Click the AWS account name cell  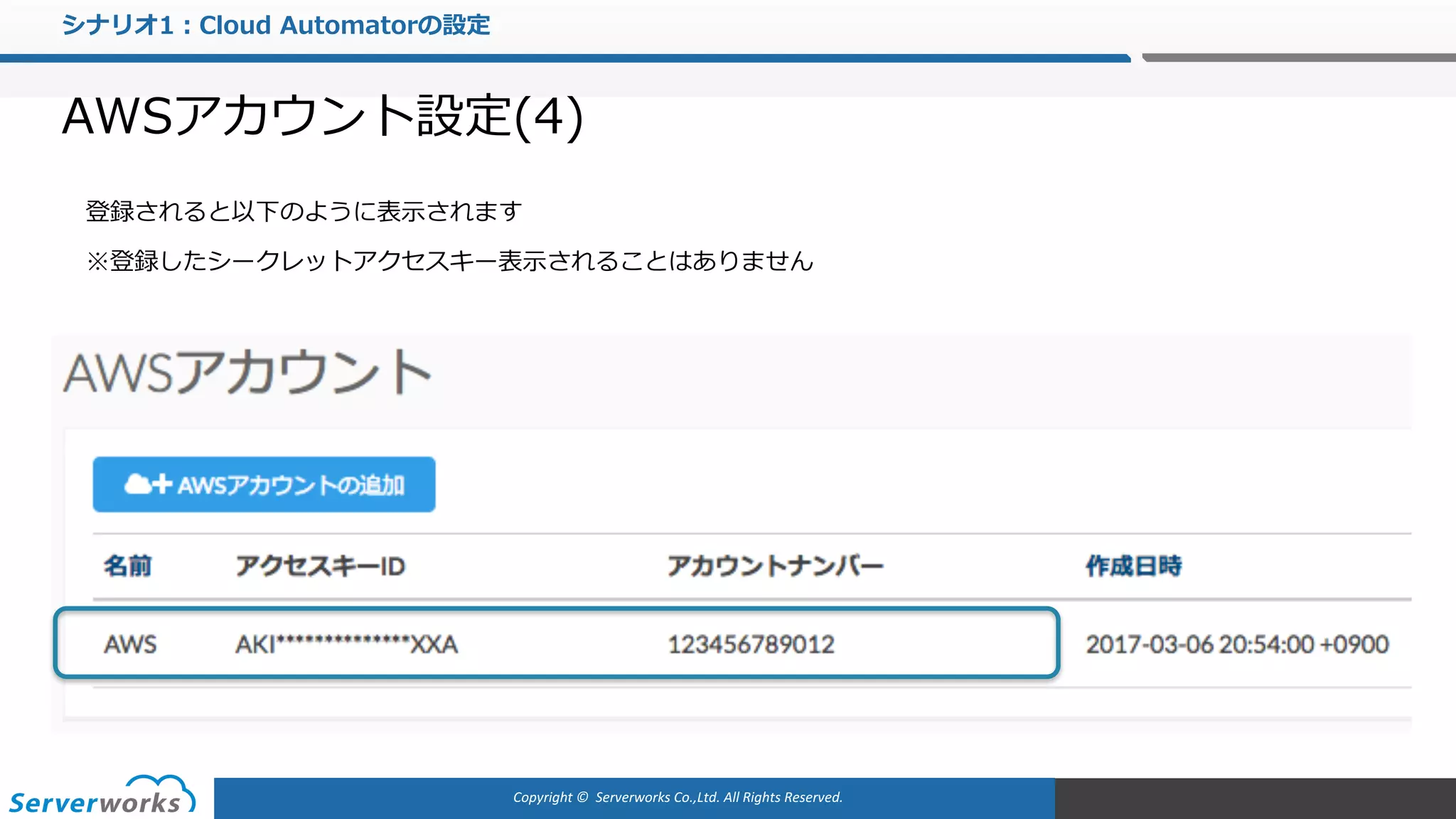coord(130,644)
